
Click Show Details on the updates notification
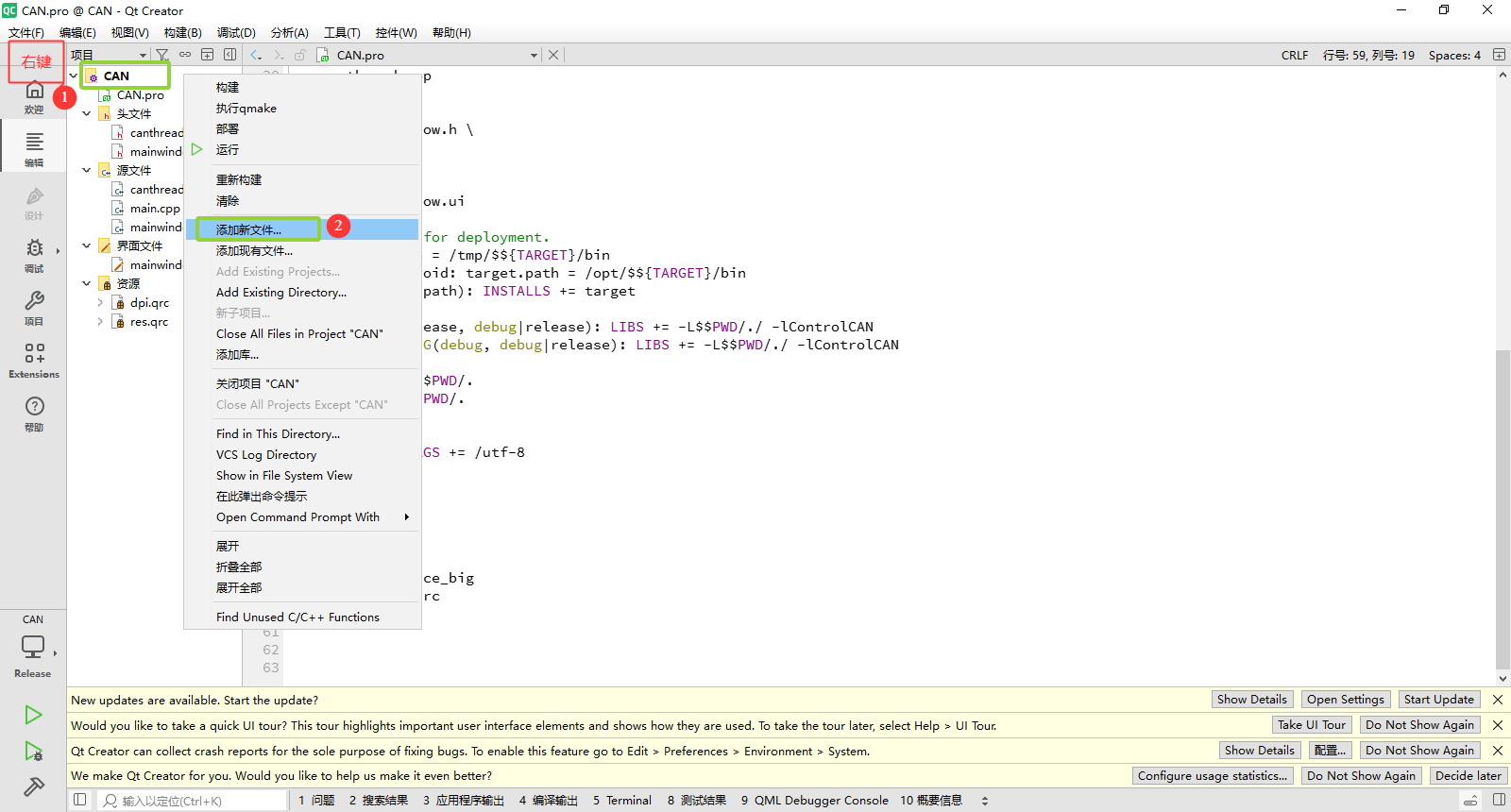point(1251,700)
